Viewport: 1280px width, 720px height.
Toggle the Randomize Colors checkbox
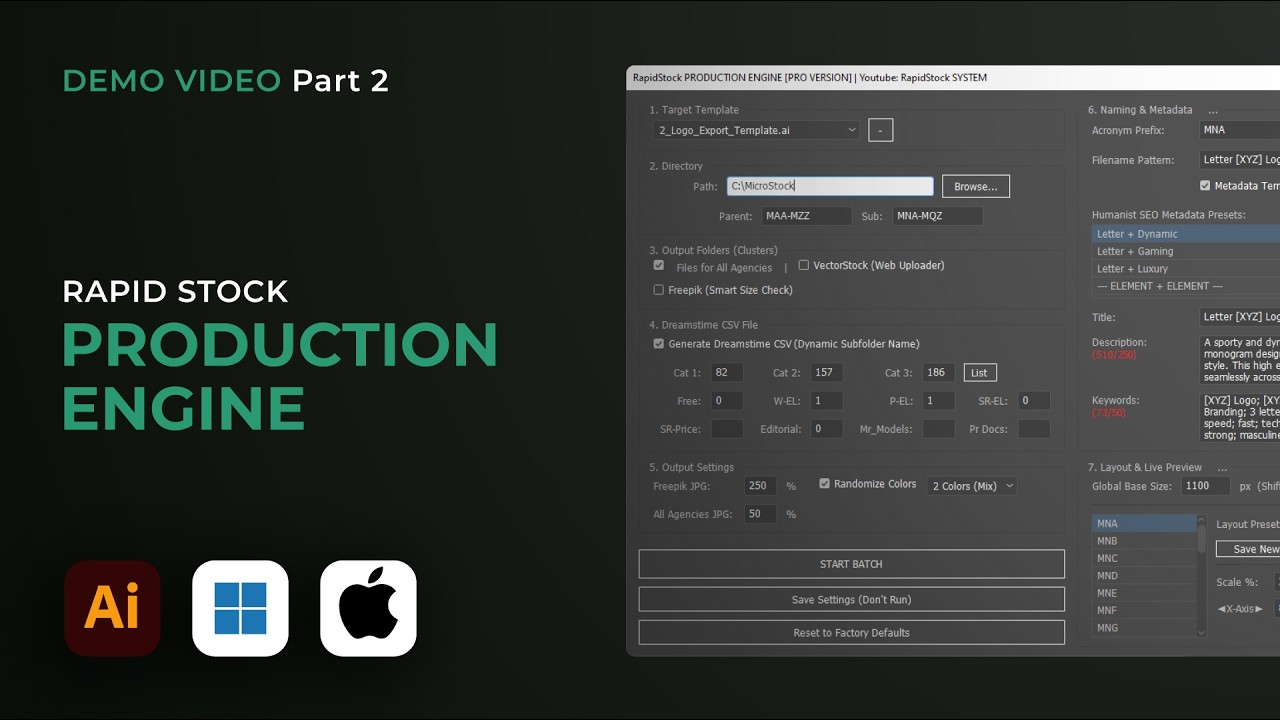(825, 484)
